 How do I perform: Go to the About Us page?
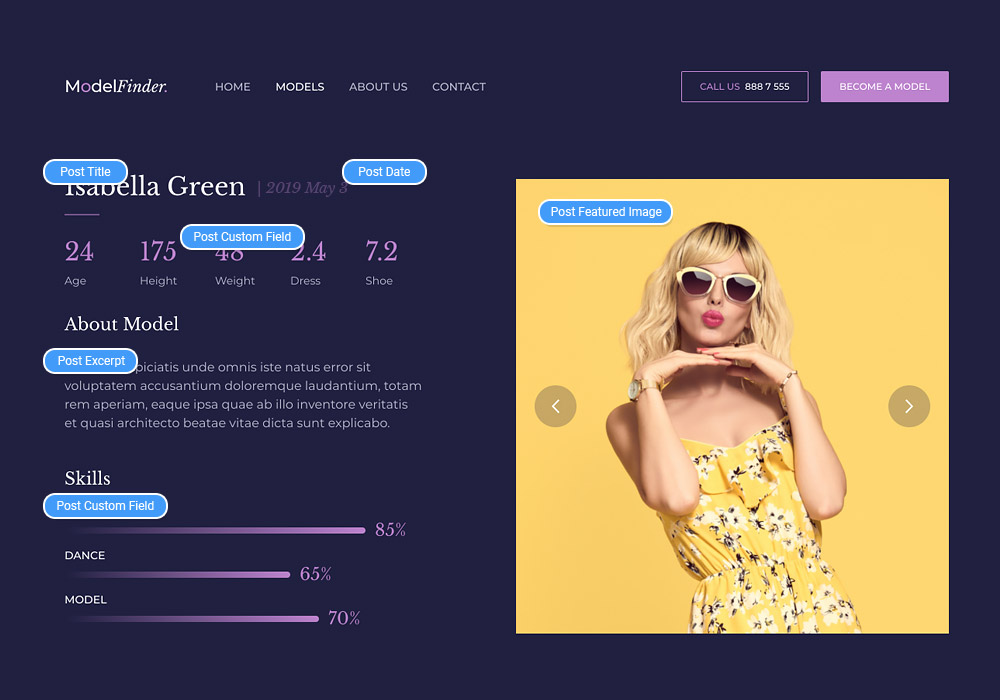(x=378, y=87)
